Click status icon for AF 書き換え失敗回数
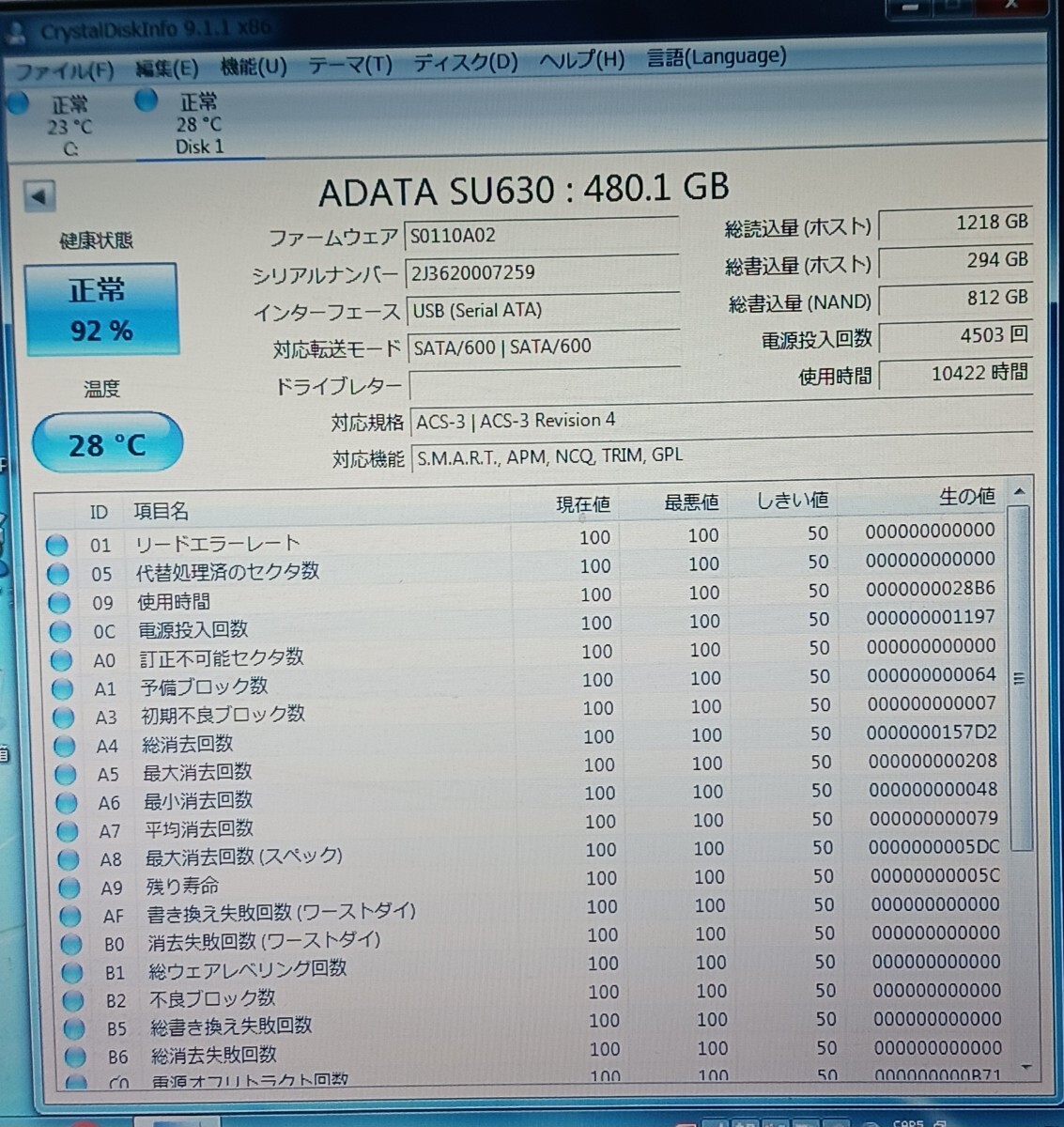The width and height of the screenshot is (1064, 1127). tap(69, 916)
